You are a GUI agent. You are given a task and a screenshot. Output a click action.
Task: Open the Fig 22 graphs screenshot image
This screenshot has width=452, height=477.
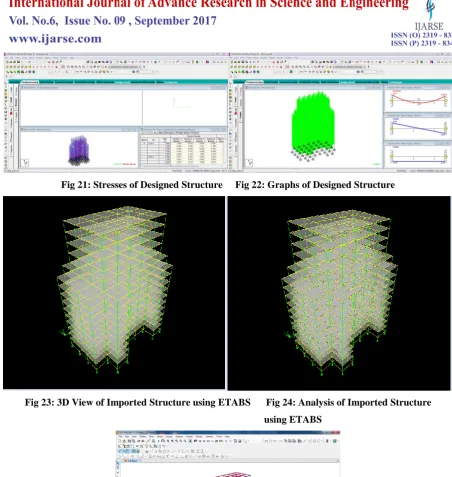[x=340, y=112]
